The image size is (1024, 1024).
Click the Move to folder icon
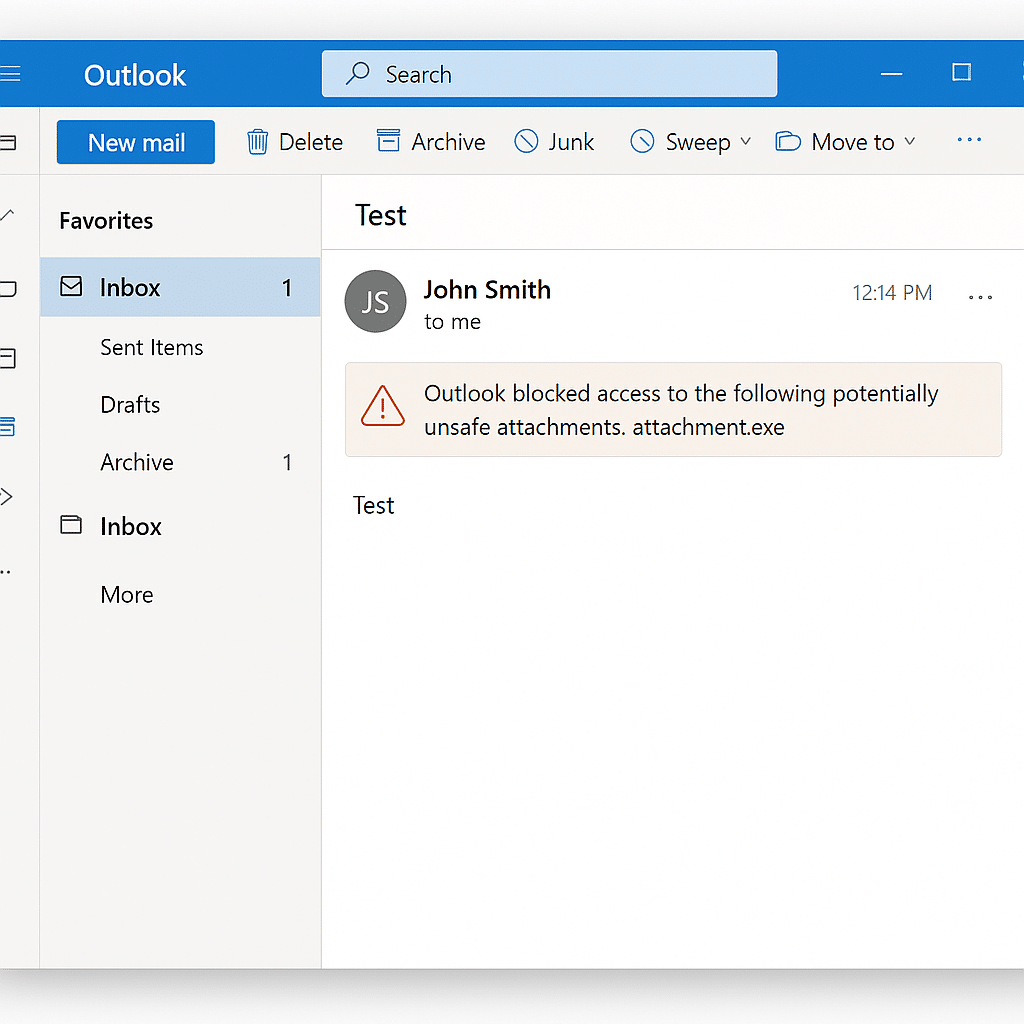point(788,141)
